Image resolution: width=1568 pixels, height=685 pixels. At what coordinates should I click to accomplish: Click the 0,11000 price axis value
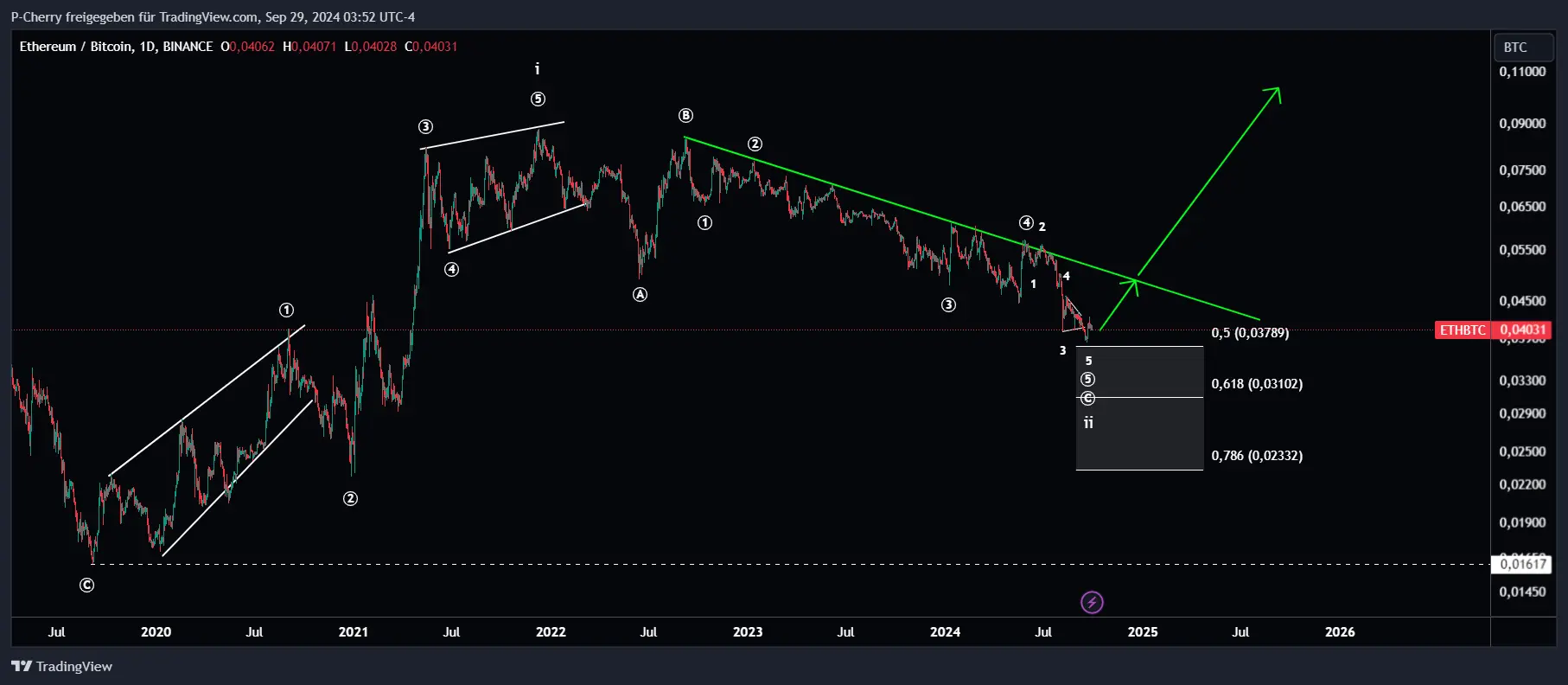[1522, 72]
